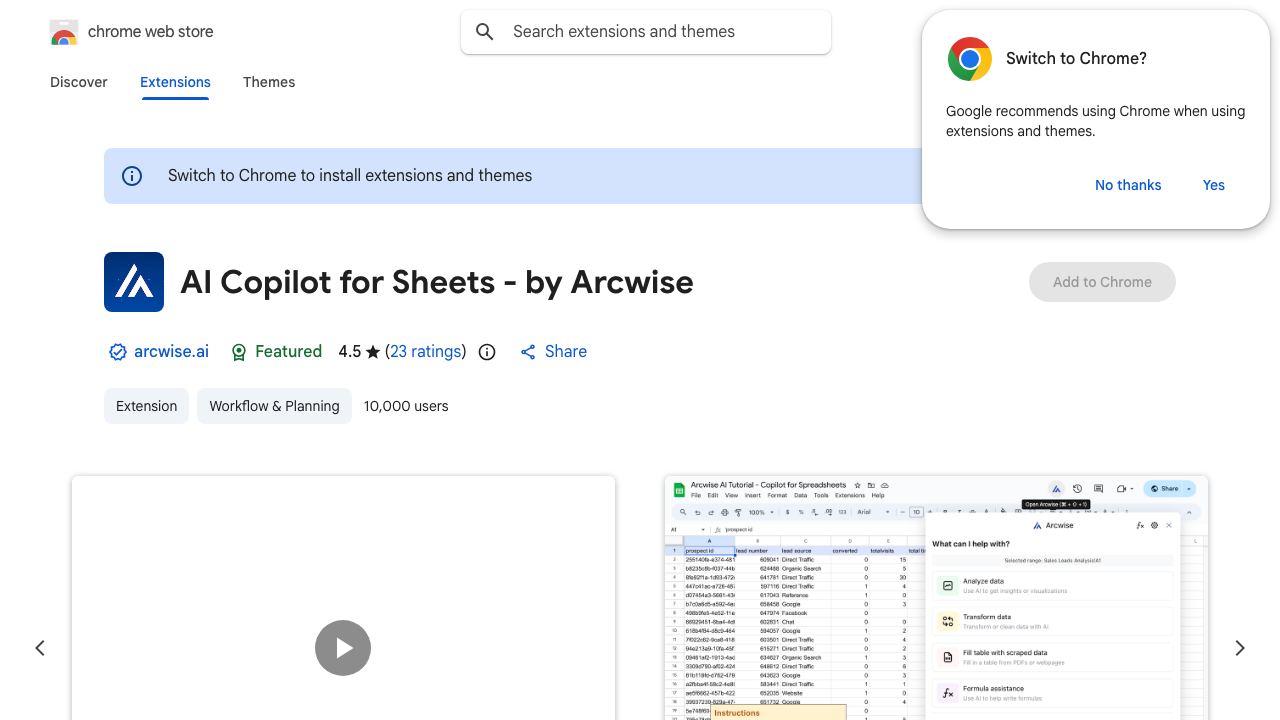Click the Extension category chip

click(x=146, y=406)
